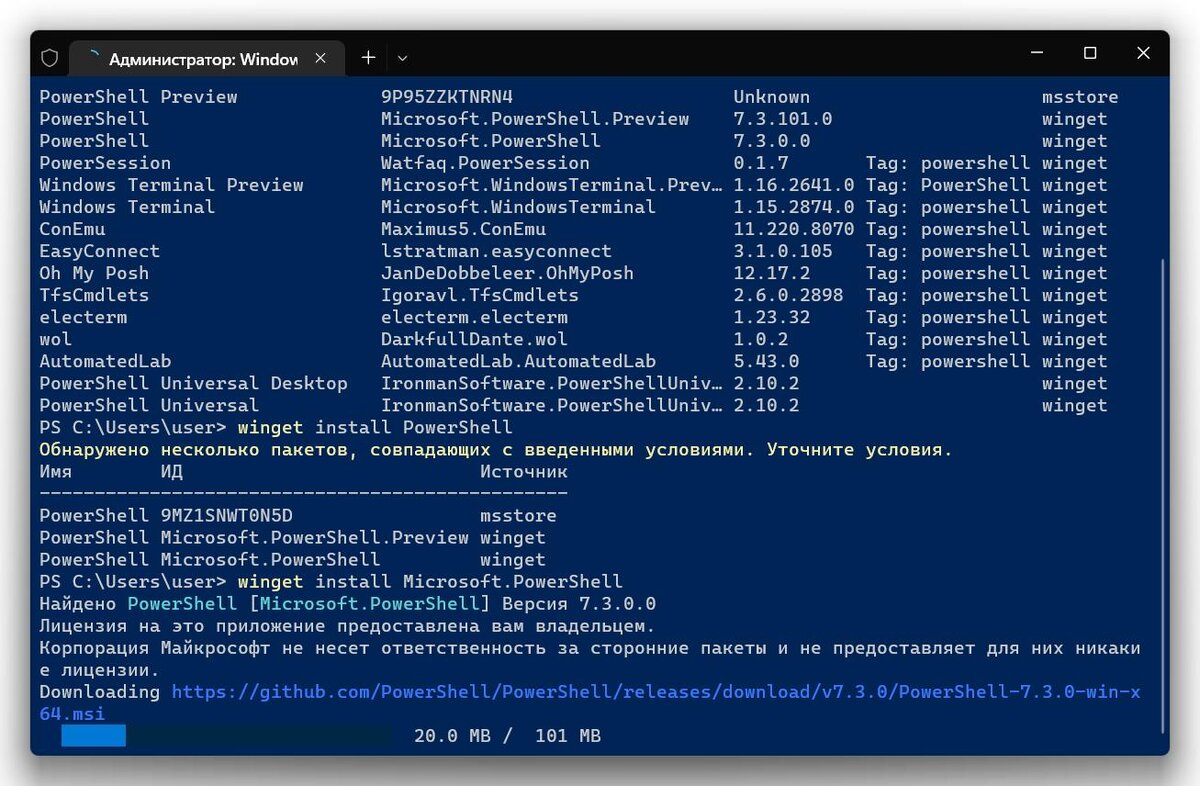Select the Администратор: Windows PowerShell tab
The height and width of the screenshot is (786, 1200).
point(205,58)
